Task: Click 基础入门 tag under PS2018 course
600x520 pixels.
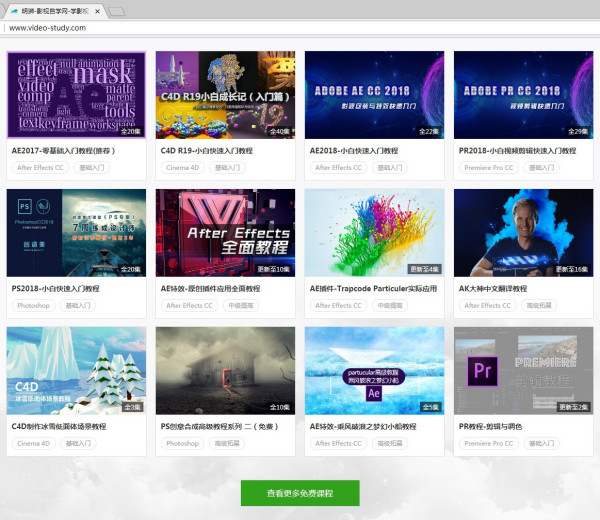Action: click(78, 305)
